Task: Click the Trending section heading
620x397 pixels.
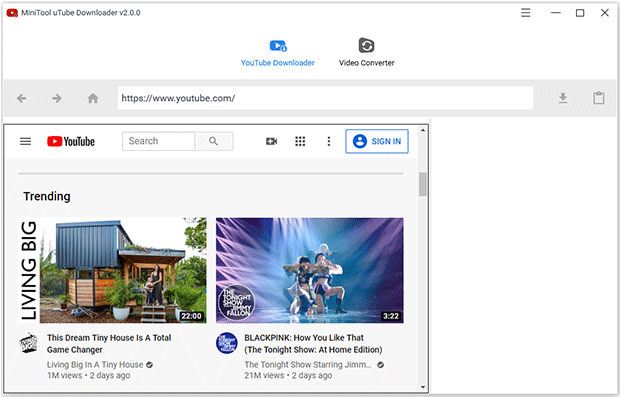Action: 47,196
